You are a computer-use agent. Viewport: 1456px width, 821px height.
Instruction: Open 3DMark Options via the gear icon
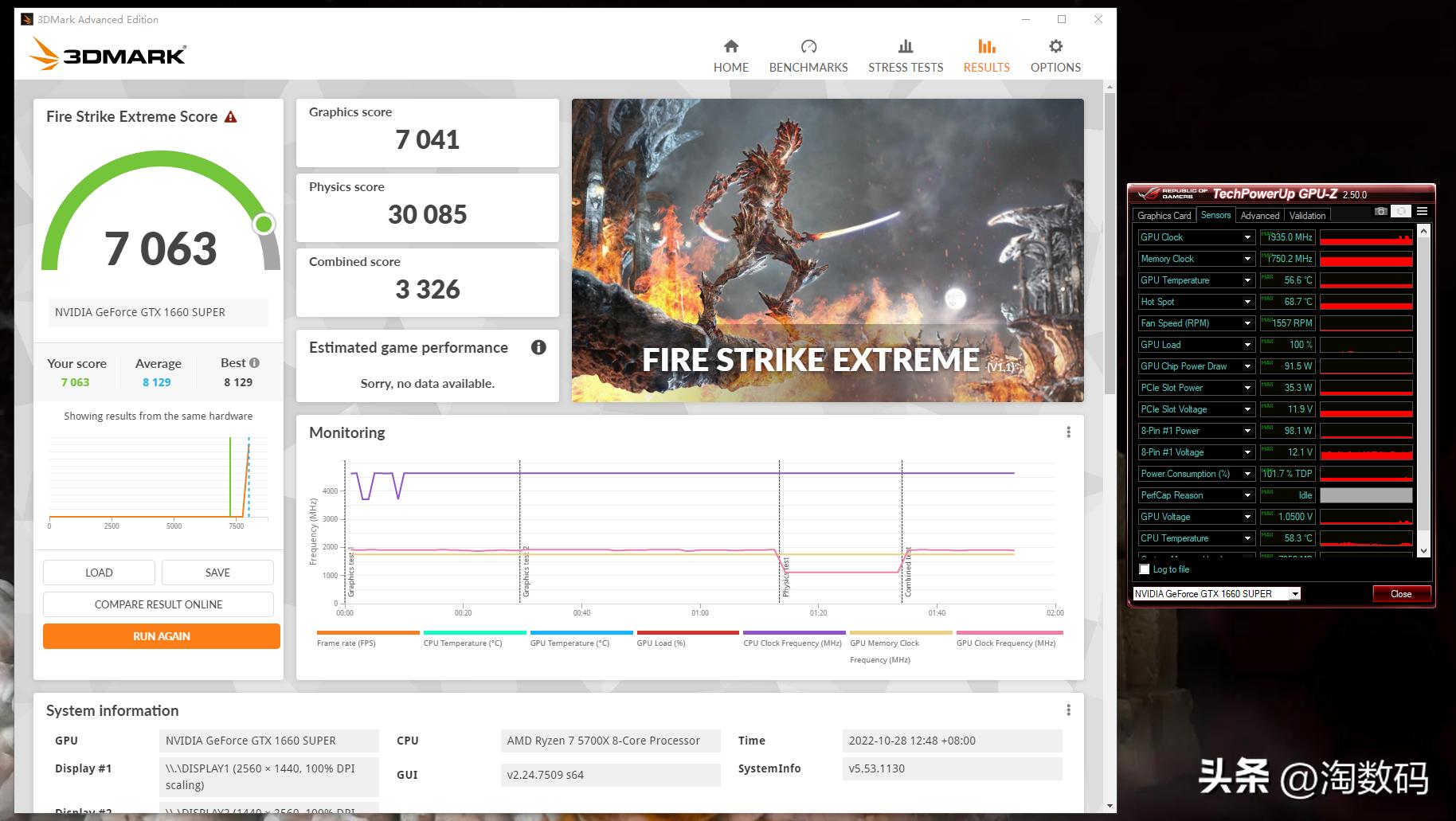[x=1054, y=54]
